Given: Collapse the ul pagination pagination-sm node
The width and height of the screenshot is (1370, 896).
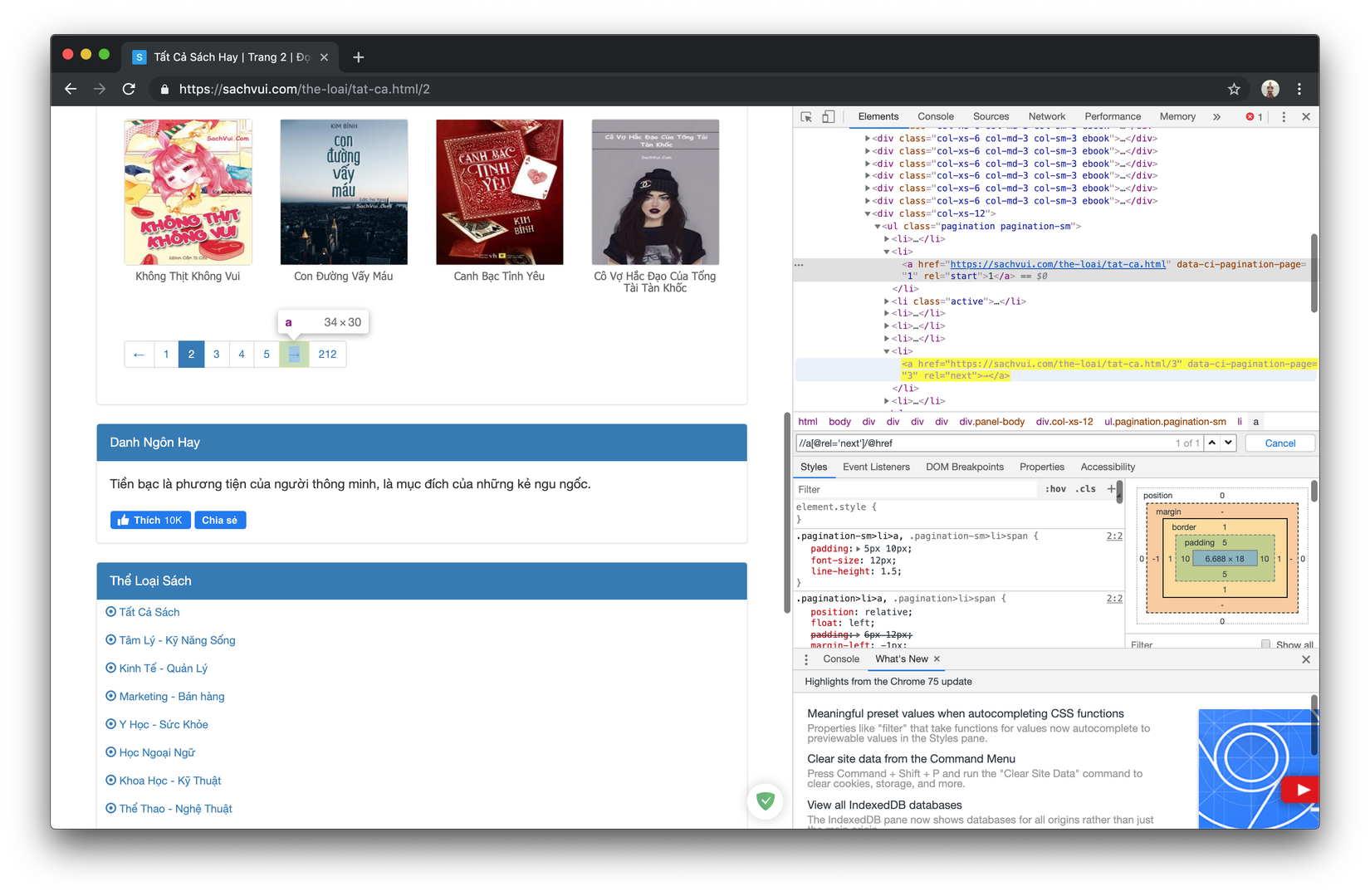Looking at the screenshot, I should [877, 226].
